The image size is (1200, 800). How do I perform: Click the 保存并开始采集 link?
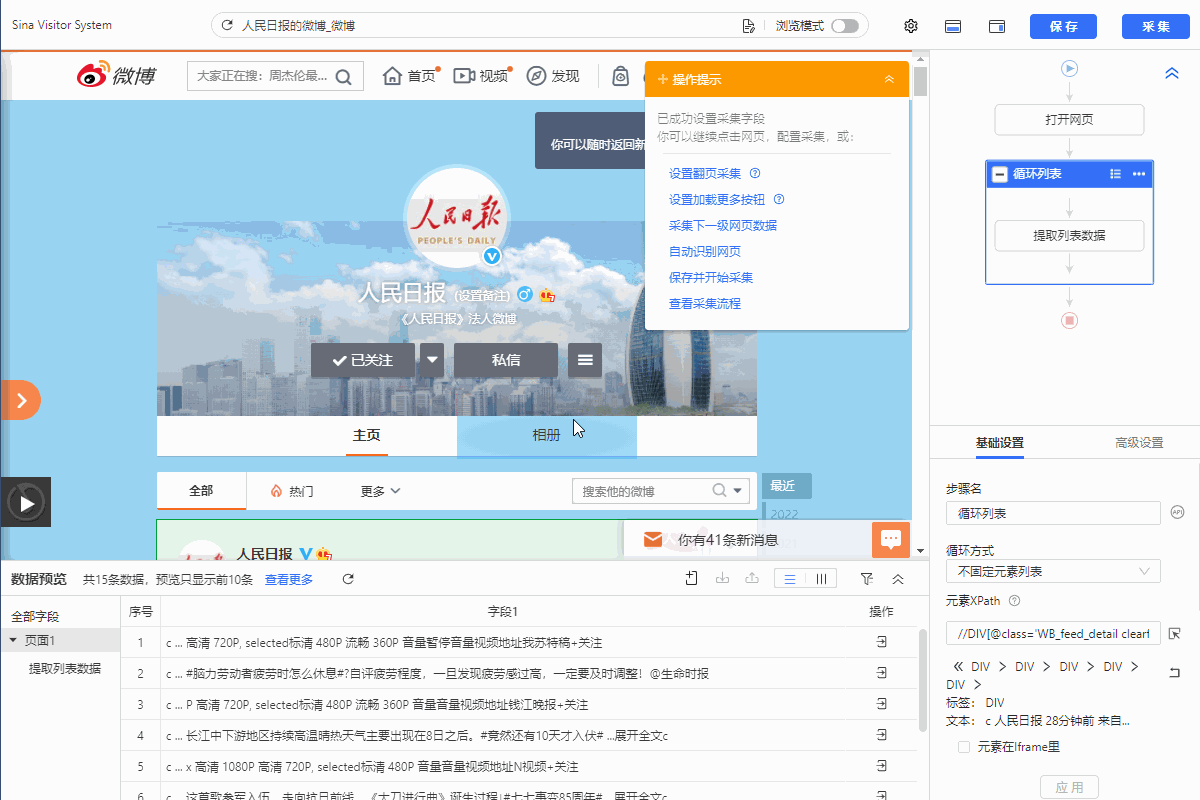point(711,277)
